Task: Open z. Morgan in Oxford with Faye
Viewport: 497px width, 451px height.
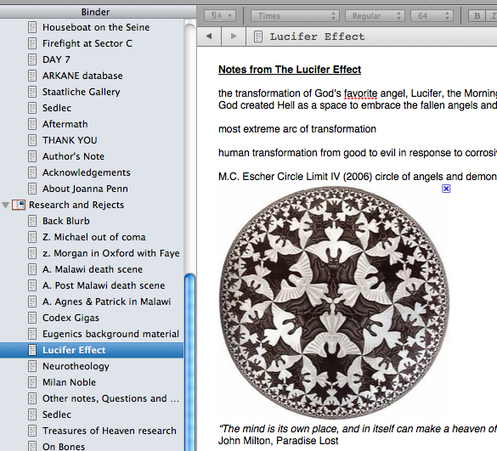Action: click(111, 253)
